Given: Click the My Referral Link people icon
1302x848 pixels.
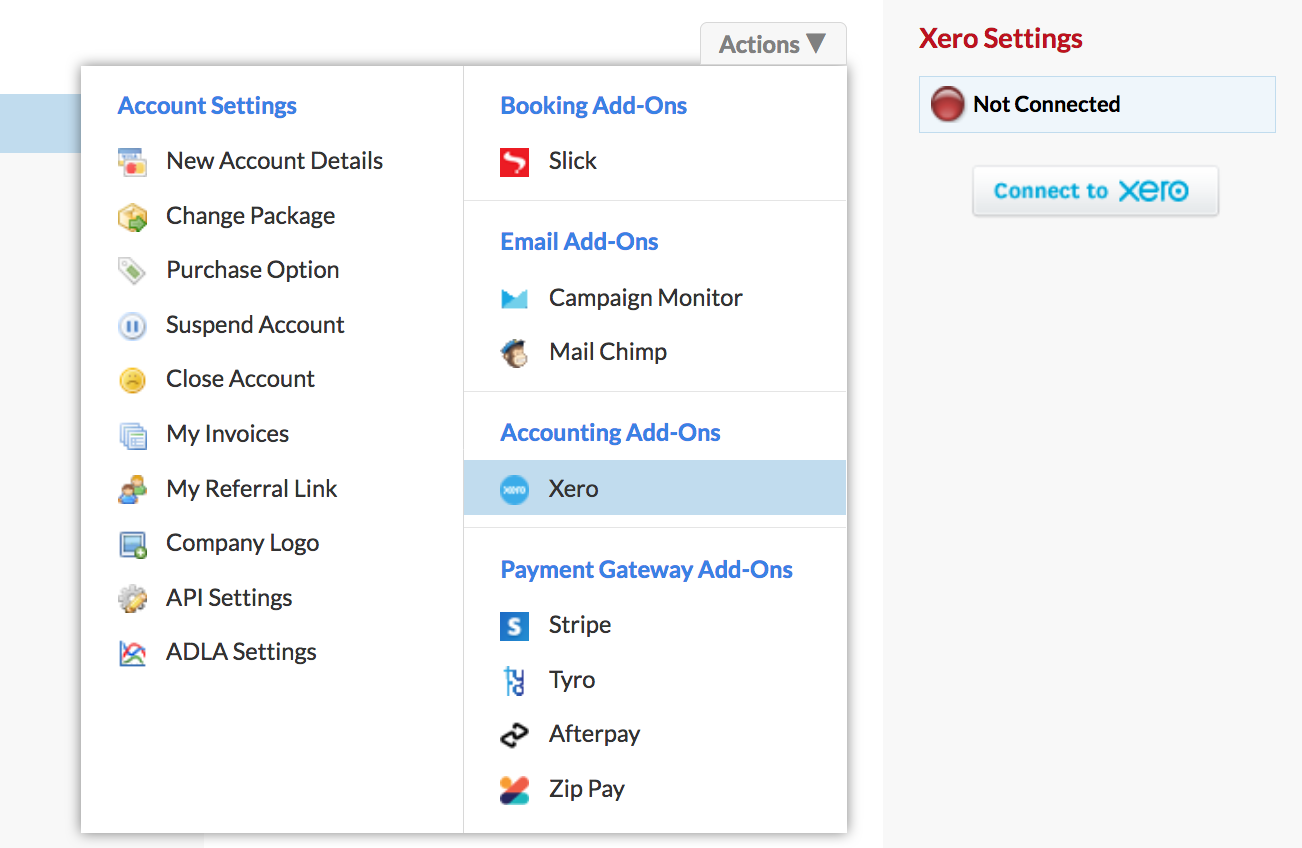Looking at the screenshot, I should pos(132,489).
